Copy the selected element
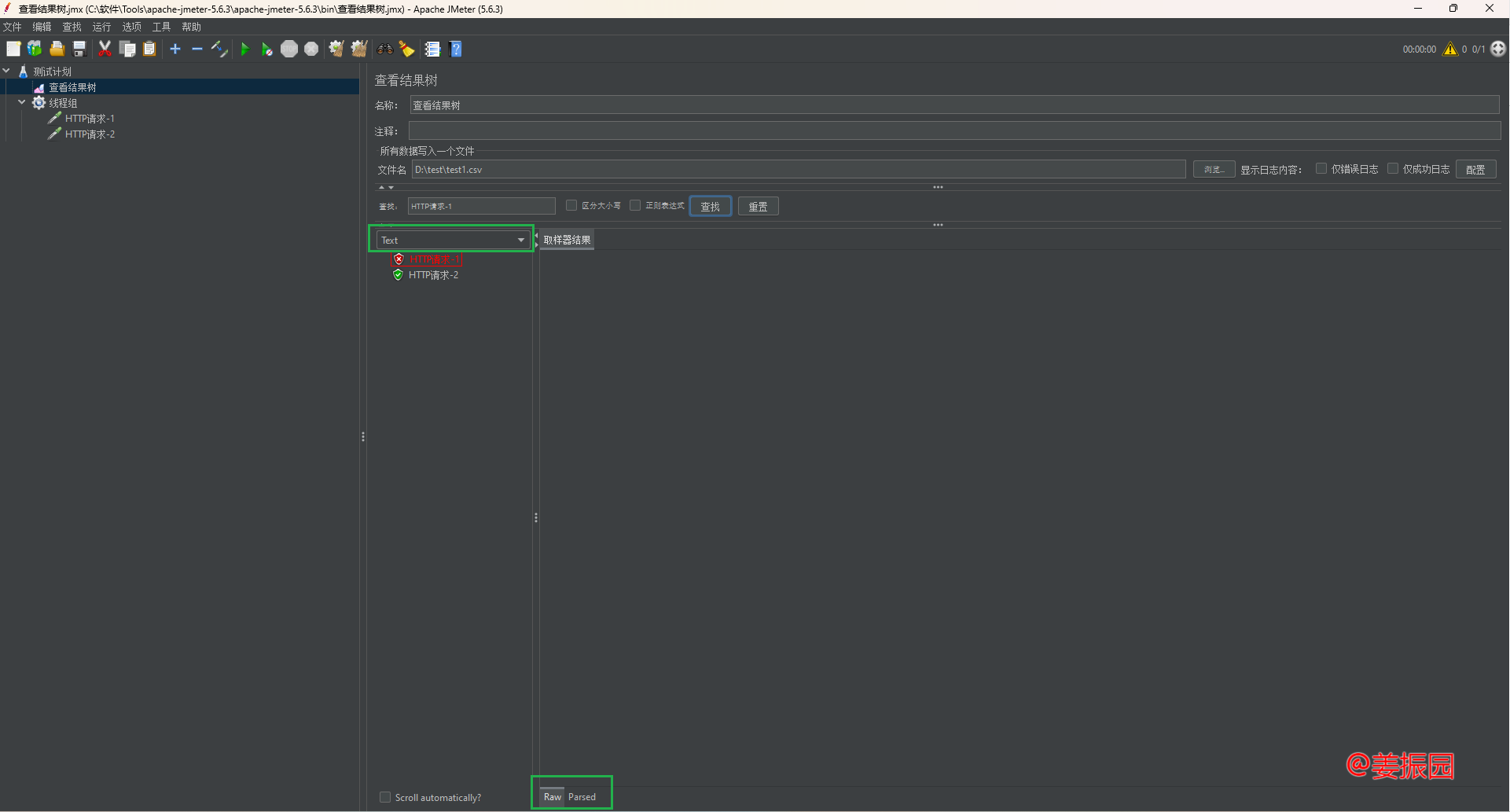 [x=127, y=49]
